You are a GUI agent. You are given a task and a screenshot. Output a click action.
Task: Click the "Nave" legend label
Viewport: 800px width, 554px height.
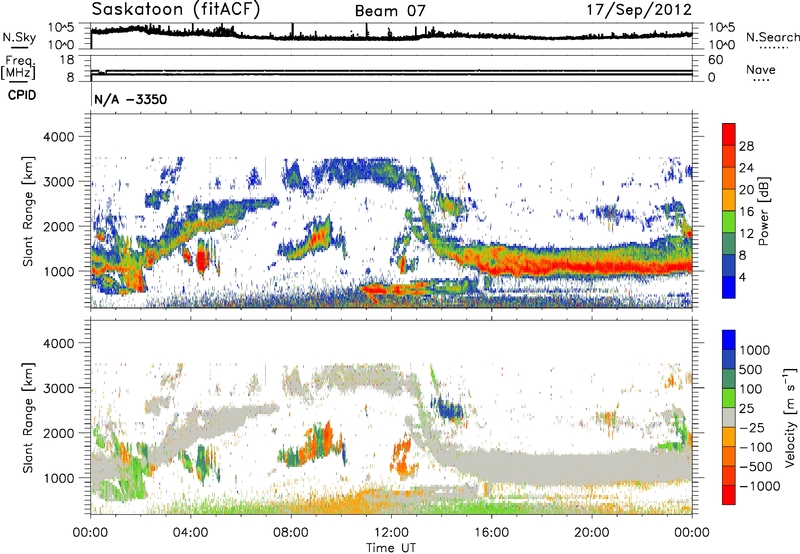761,69
